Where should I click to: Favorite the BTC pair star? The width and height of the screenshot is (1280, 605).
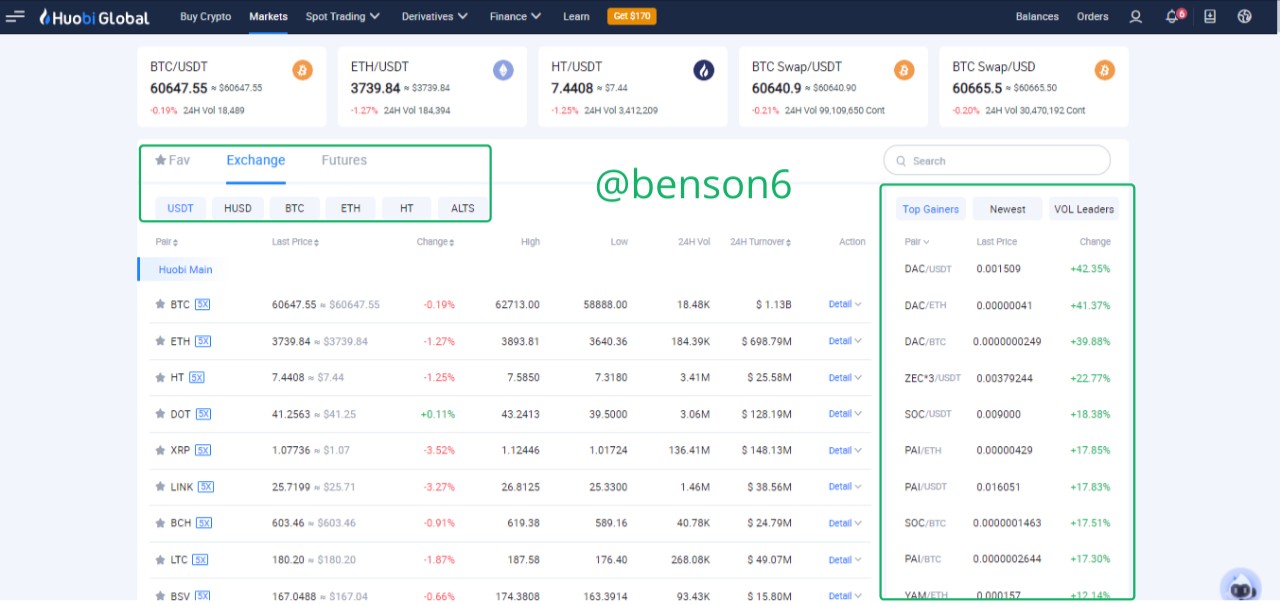tap(160, 305)
